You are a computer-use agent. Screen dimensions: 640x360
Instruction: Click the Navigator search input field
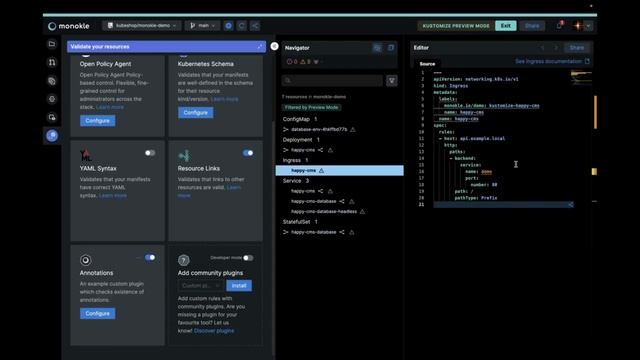click(332, 80)
